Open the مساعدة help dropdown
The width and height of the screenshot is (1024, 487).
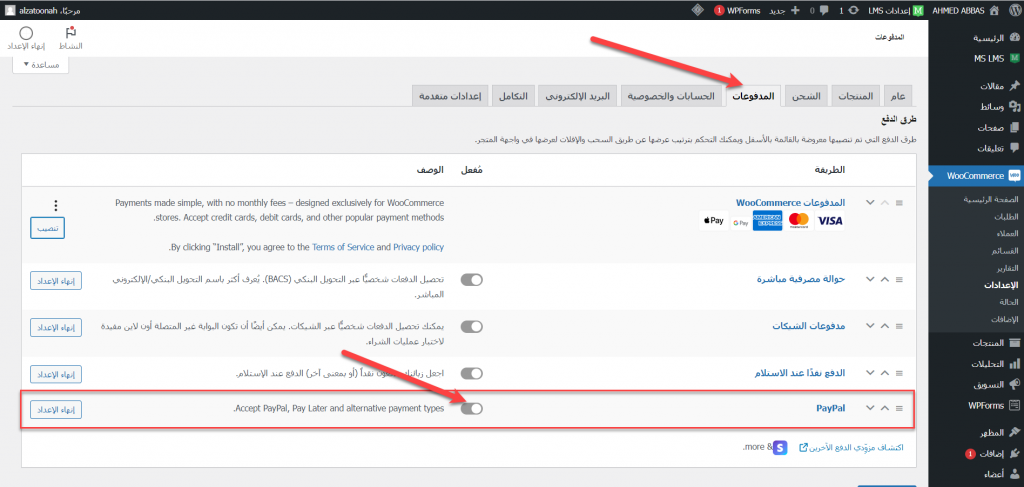(40, 65)
